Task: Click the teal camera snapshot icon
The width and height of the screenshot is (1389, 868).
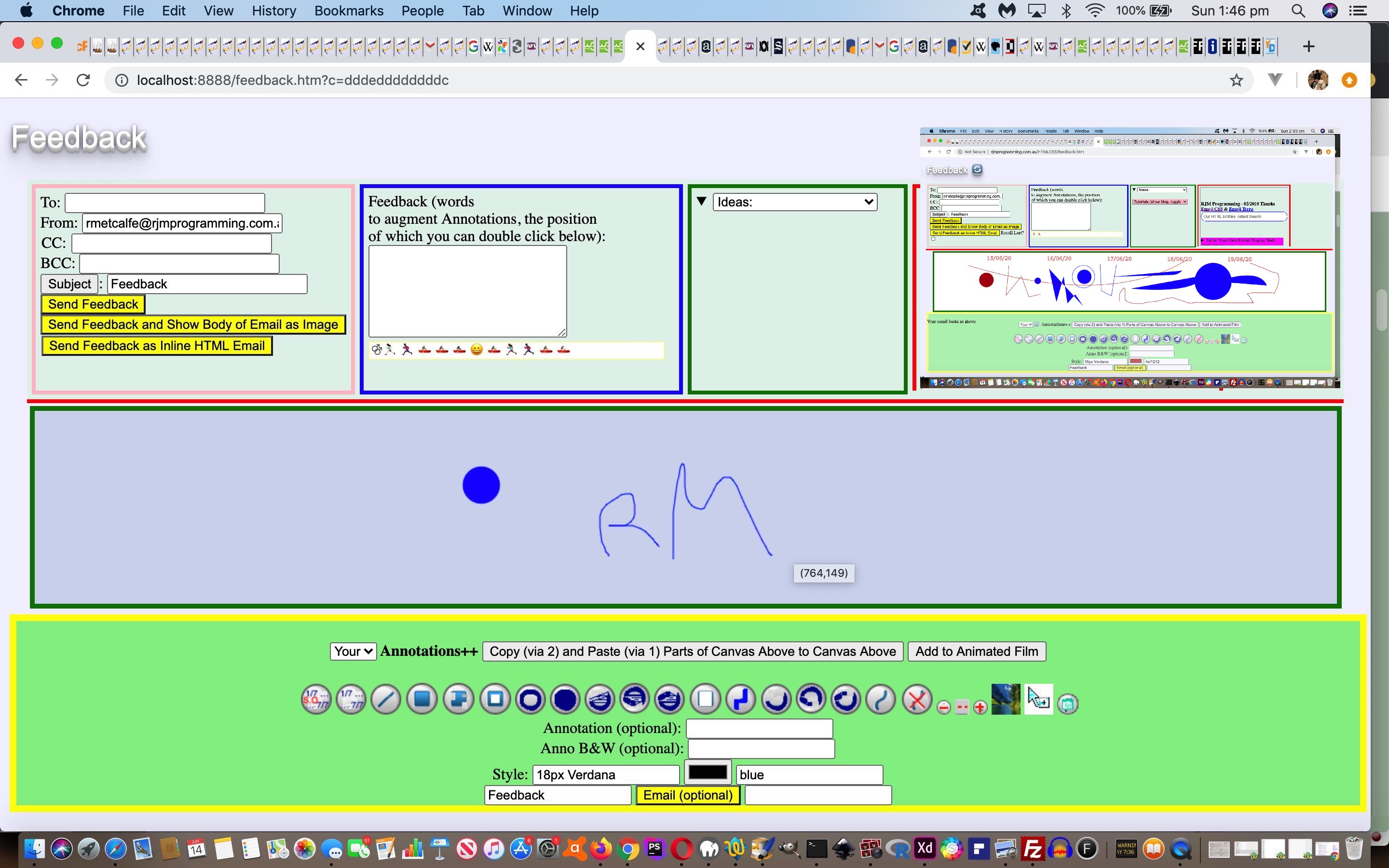Action: click(1068, 704)
